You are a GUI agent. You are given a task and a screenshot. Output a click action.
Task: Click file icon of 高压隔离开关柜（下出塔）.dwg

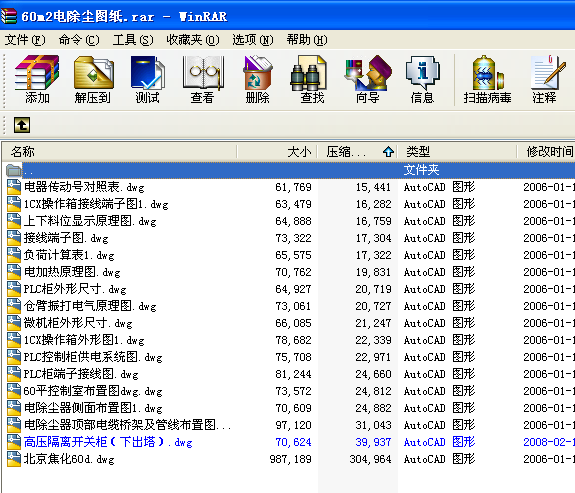(x=14, y=442)
